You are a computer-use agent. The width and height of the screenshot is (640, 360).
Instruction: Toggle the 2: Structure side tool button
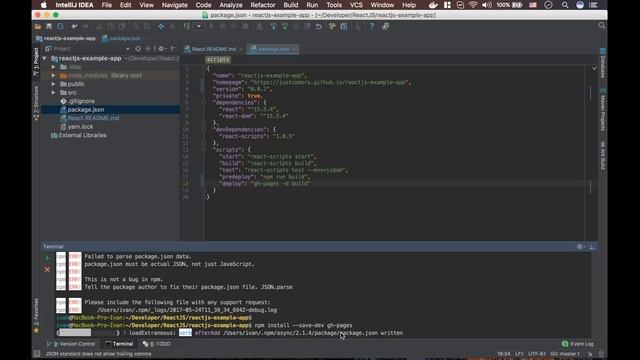tap(36, 103)
